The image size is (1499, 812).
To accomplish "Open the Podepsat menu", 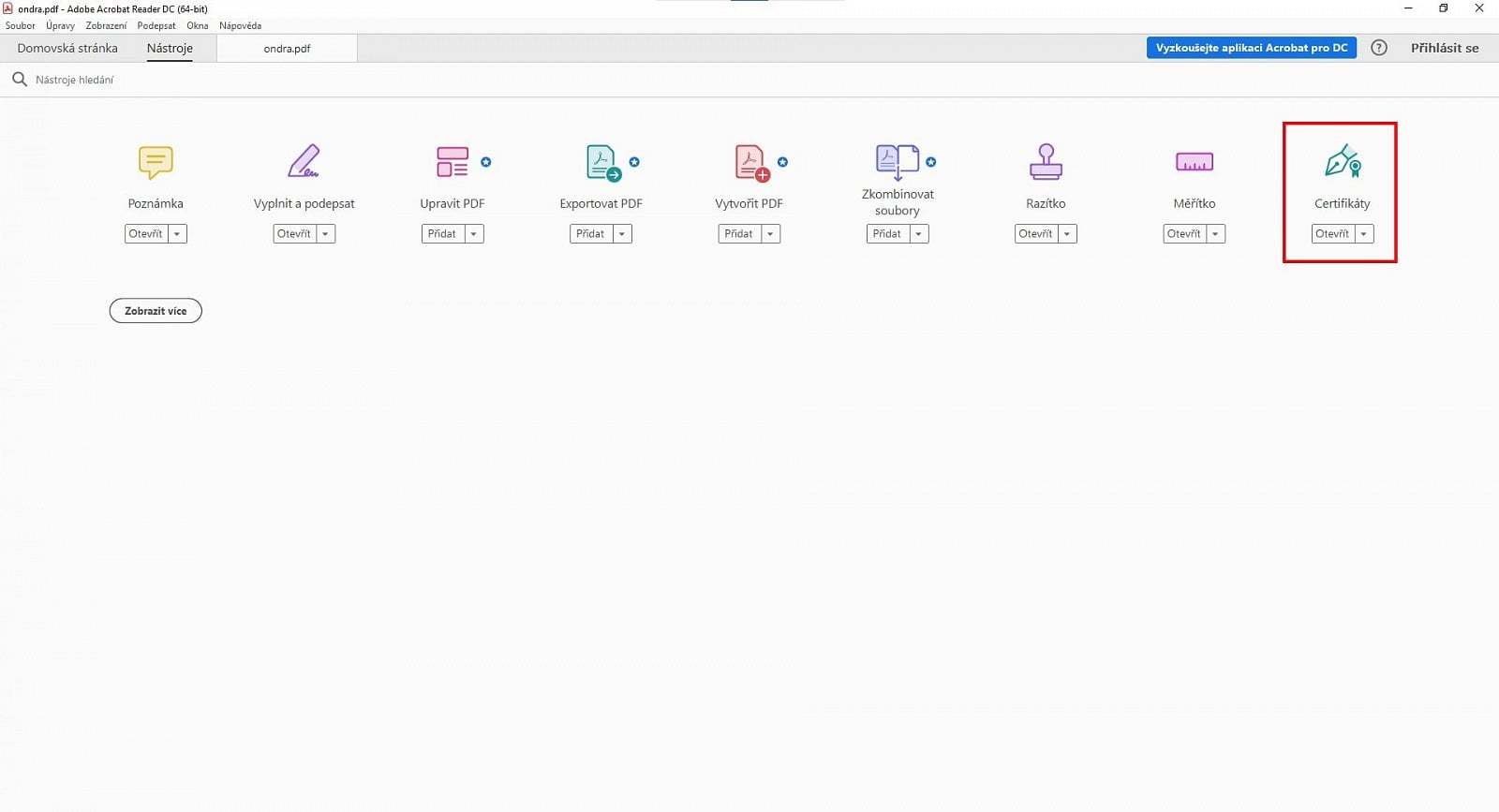I will (156, 26).
